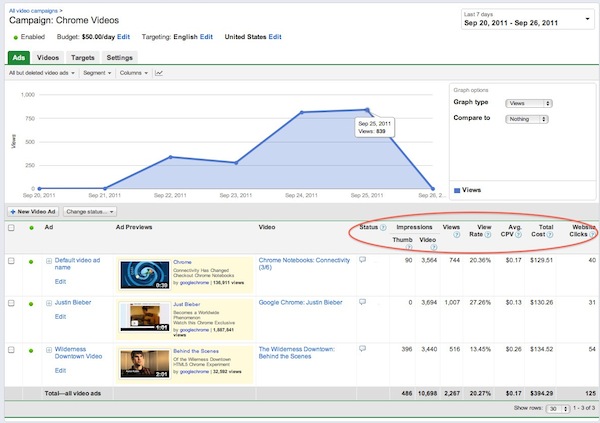Image resolution: width=600 pixels, height=423 pixels.
Task: Click Edit under Wilderness Downtown Video ad
Action: click(x=60, y=371)
